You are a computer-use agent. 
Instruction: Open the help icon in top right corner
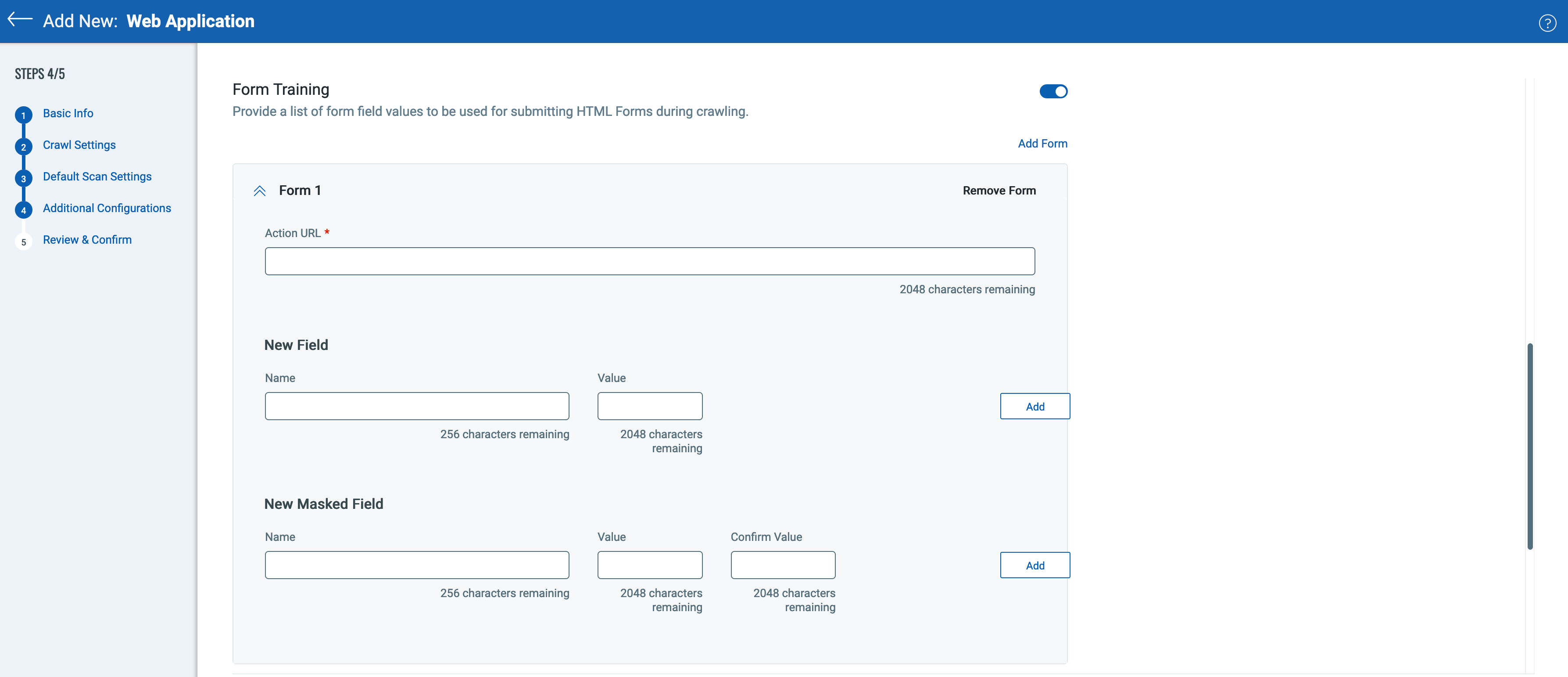coord(1548,22)
